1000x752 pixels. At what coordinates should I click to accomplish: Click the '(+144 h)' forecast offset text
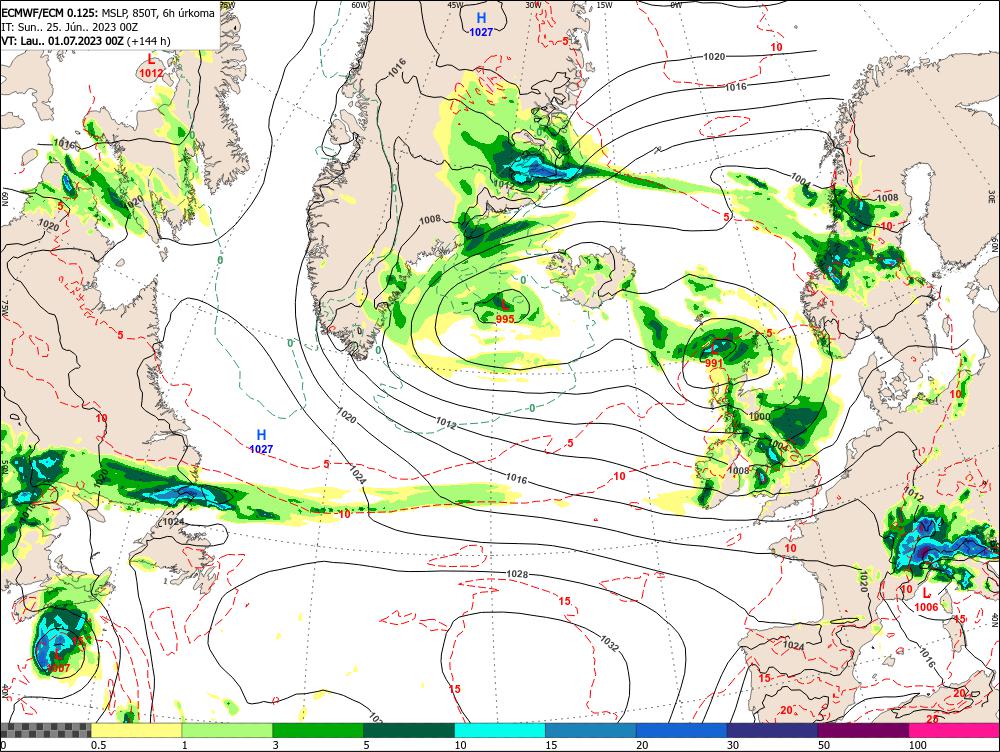[149, 41]
